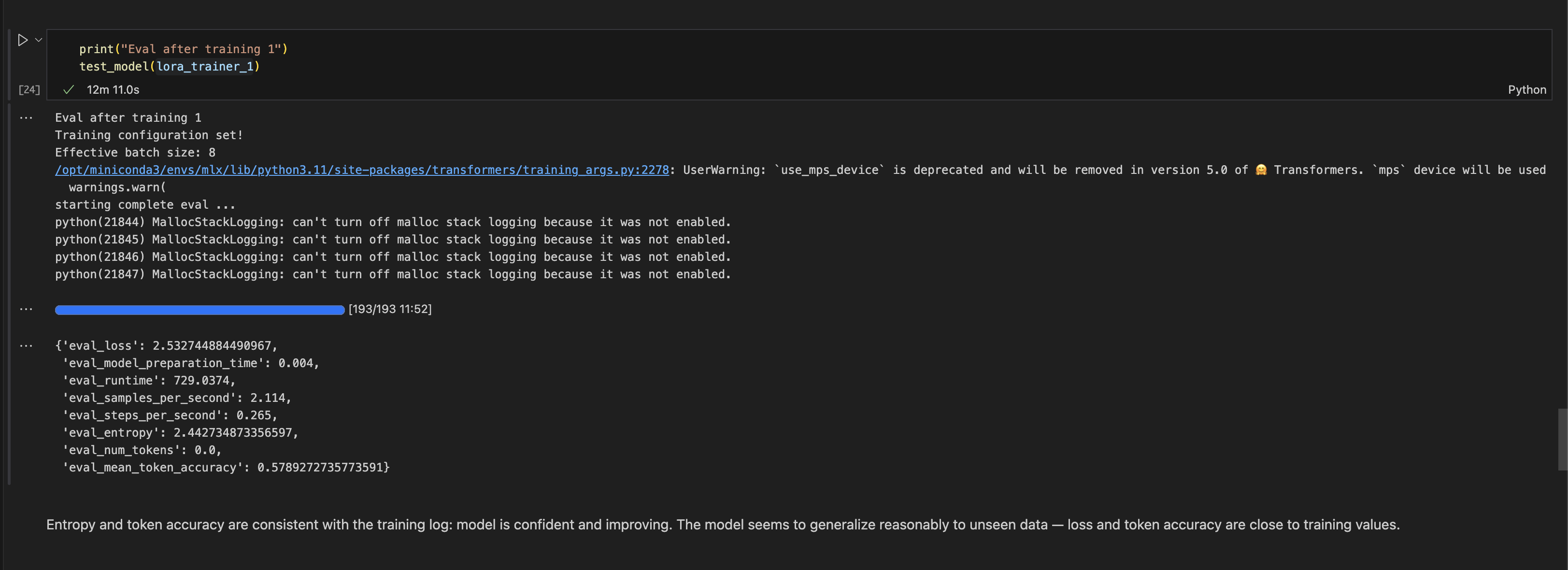1568x570 pixels.
Task: Run the test_model cell with play button
Action: point(23,40)
